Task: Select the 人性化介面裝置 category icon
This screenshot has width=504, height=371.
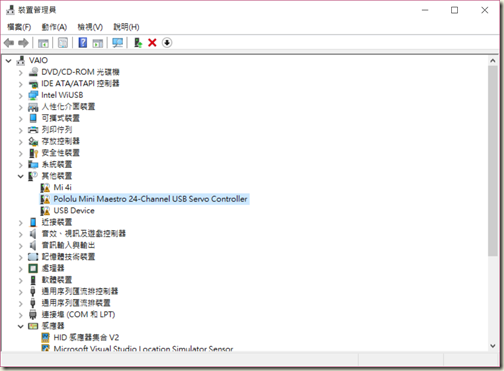Action: (33, 107)
